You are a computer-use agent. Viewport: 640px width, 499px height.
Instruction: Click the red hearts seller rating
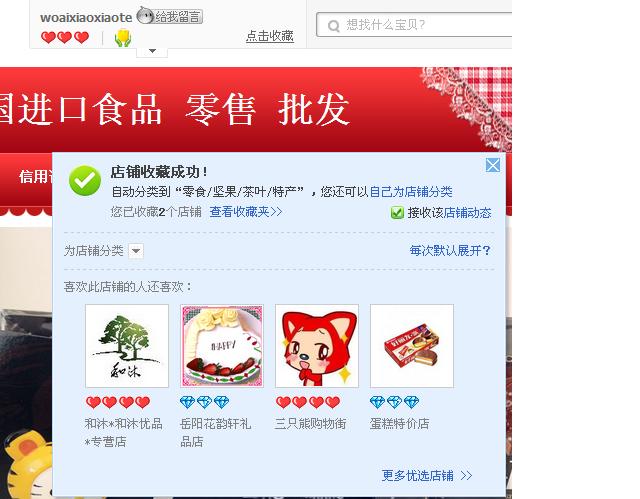coord(65,38)
